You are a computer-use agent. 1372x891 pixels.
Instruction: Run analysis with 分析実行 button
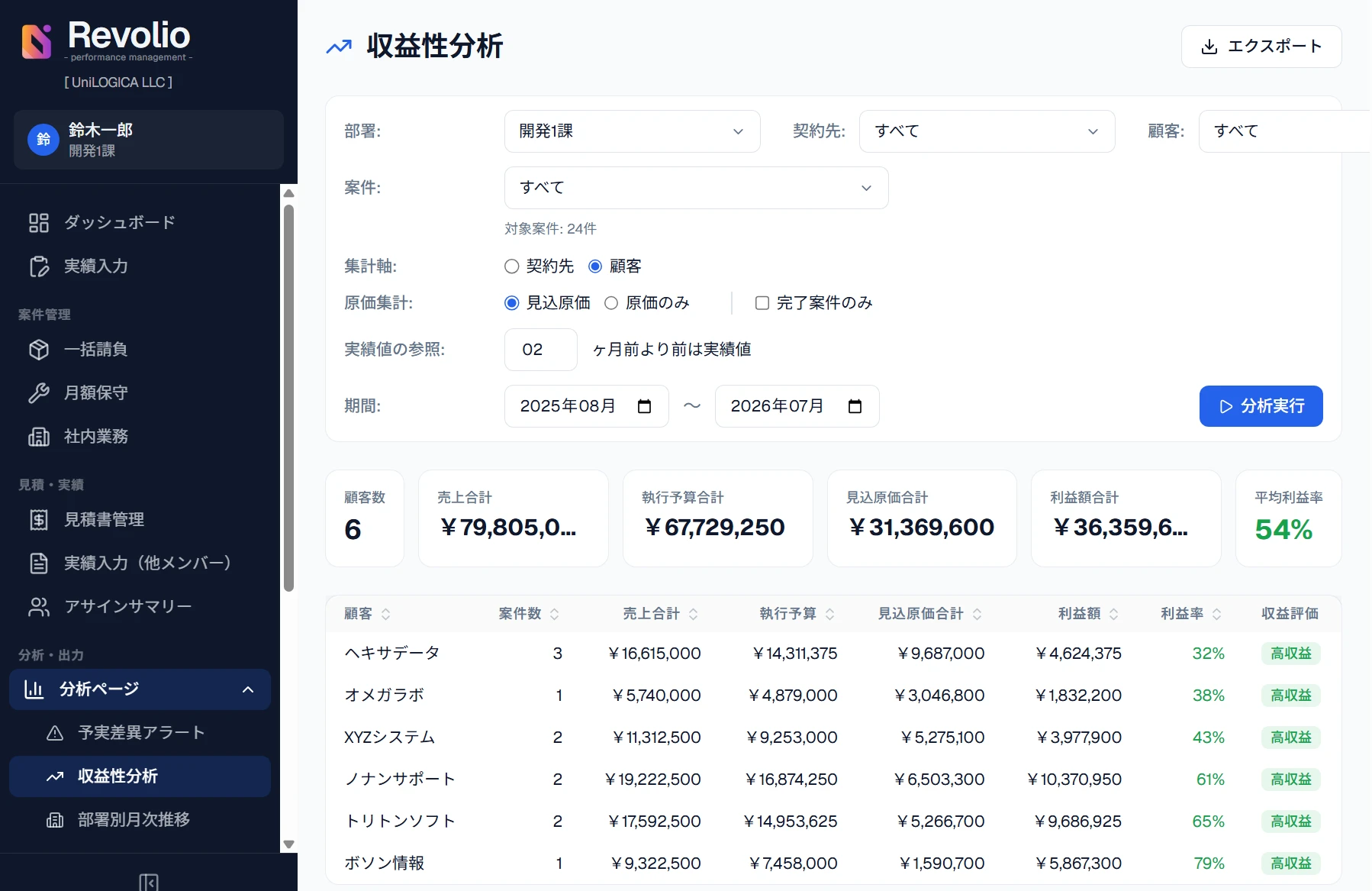tap(1261, 406)
